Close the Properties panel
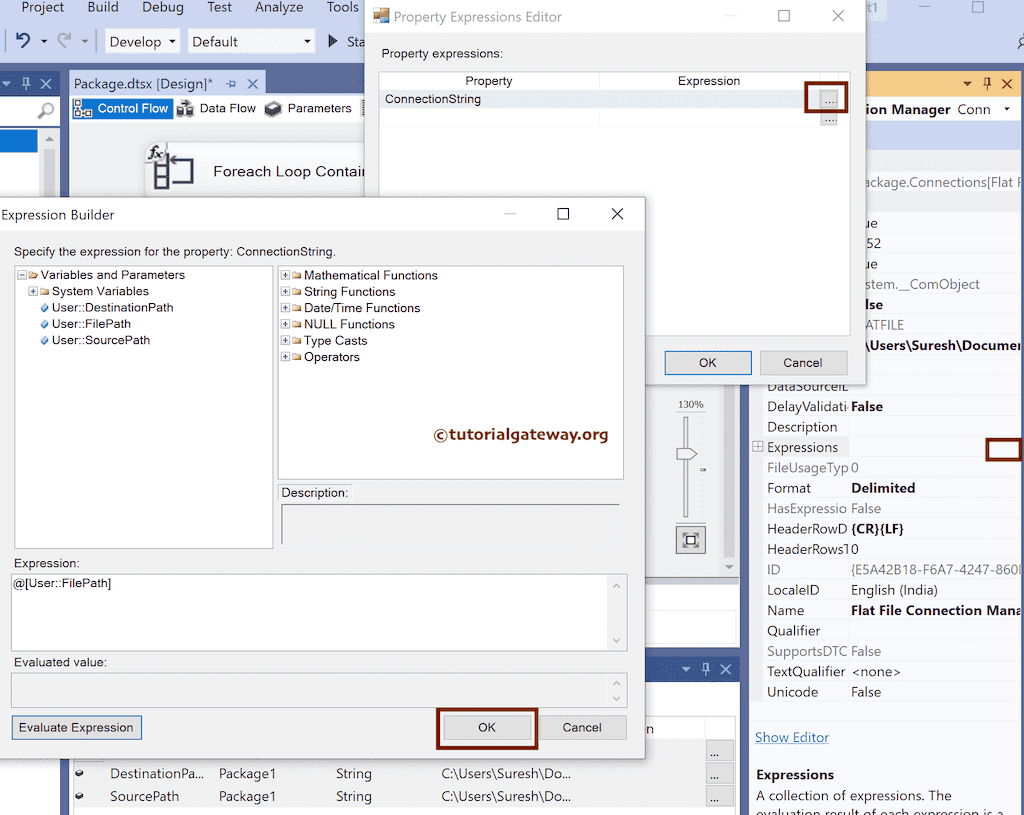This screenshot has width=1024, height=815. click(1007, 84)
